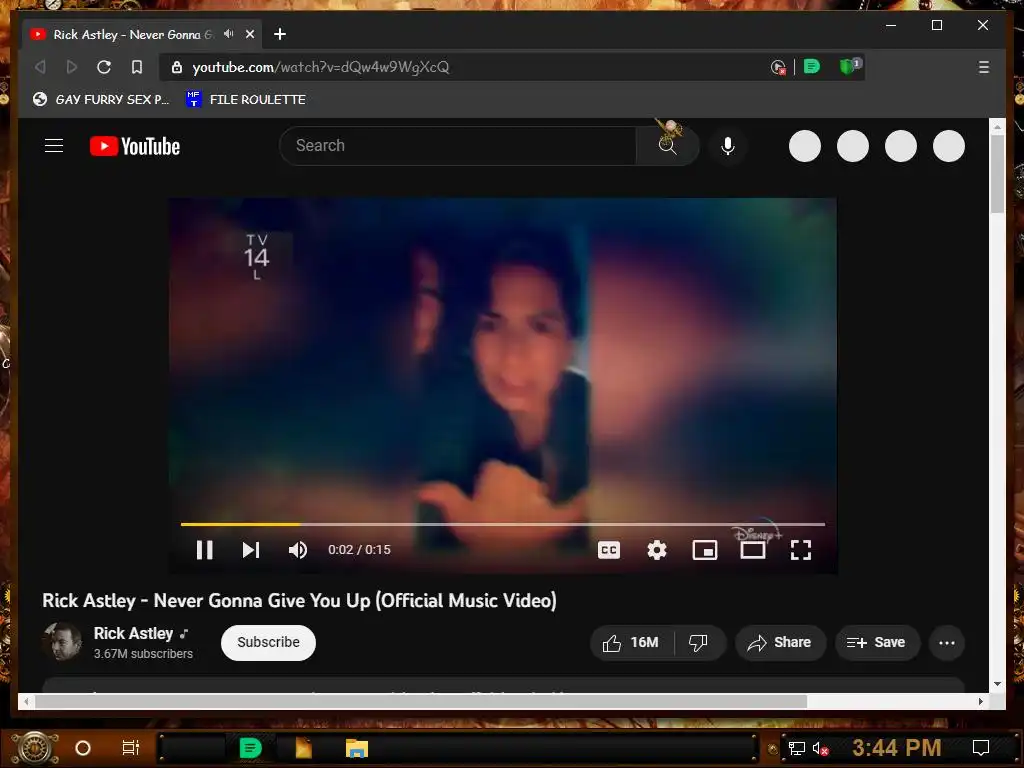This screenshot has height=768, width=1024.
Task: Search with voice microphone
Action: point(728,146)
